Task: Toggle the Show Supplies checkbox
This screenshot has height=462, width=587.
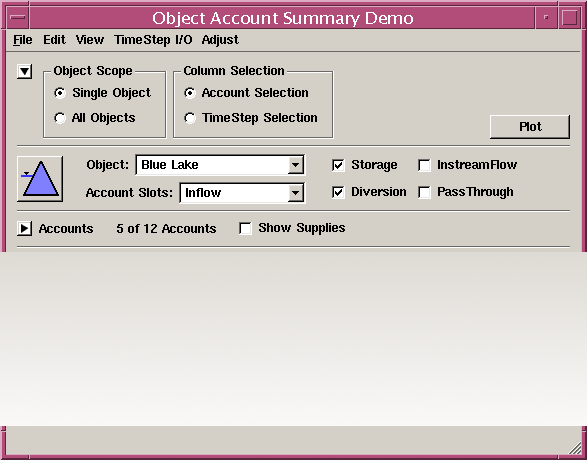Action: click(x=245, y=228)
